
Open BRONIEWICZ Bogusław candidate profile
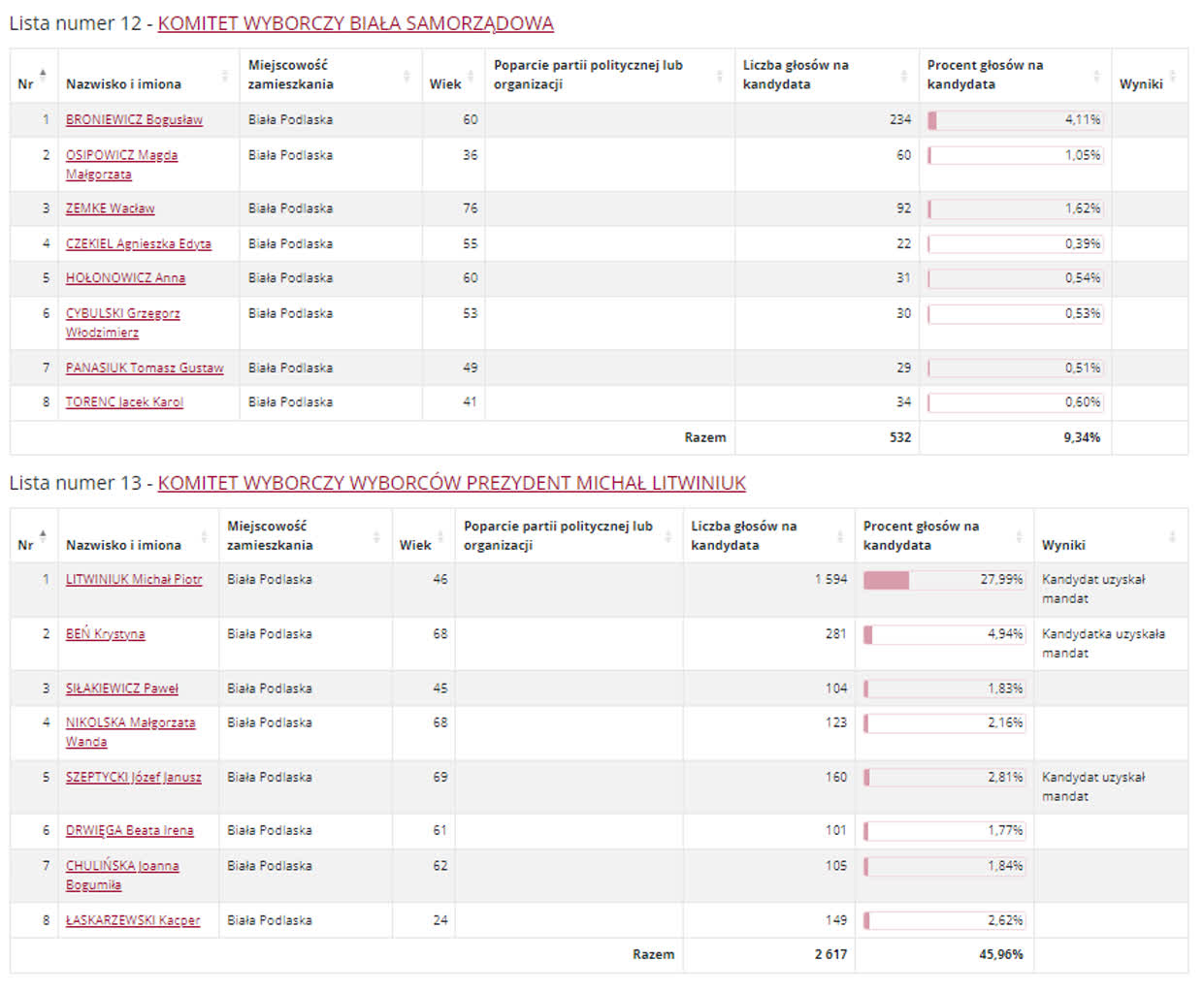[136, 119]
